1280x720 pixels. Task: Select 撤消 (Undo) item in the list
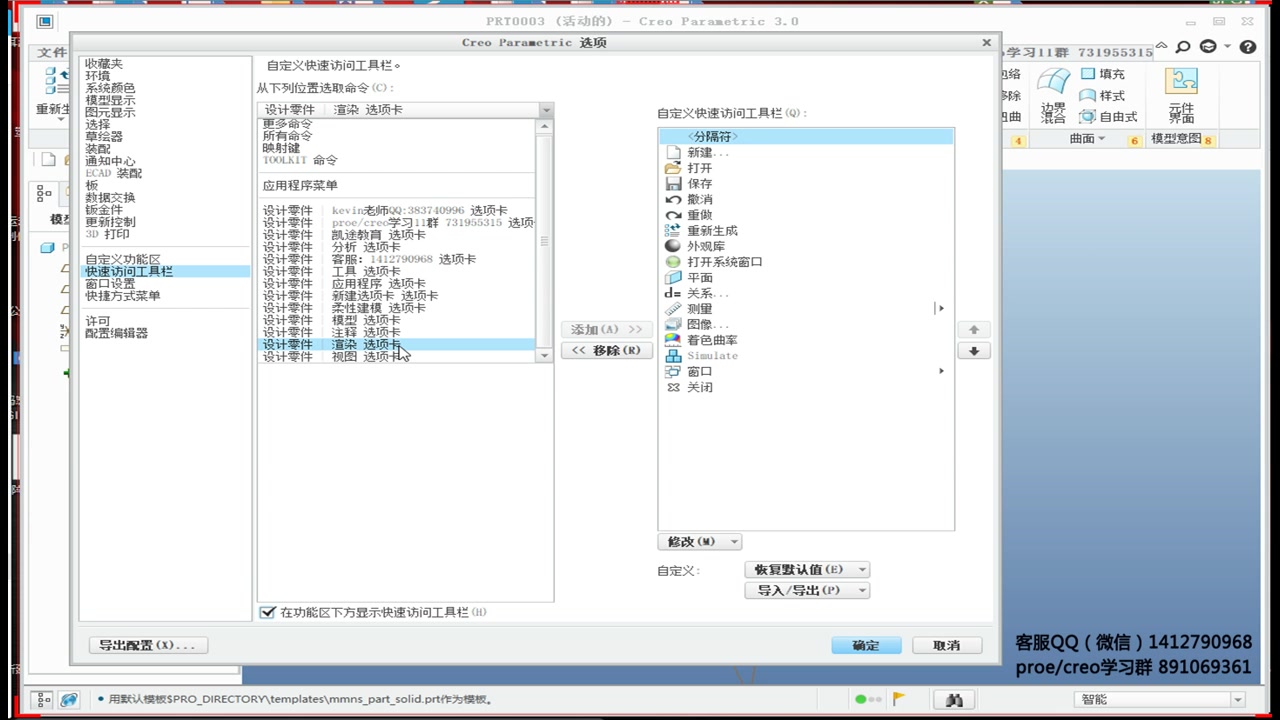click(806, 200)
